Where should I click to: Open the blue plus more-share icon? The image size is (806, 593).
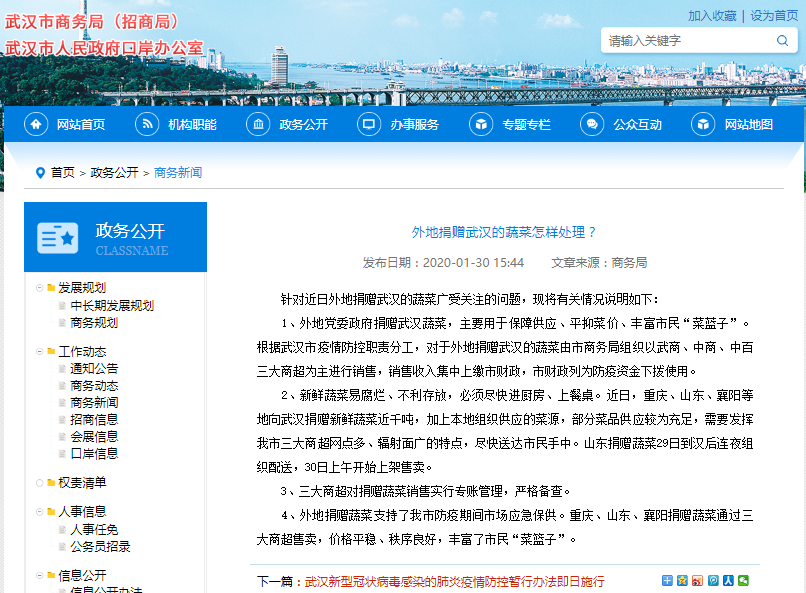pos(667,580)
